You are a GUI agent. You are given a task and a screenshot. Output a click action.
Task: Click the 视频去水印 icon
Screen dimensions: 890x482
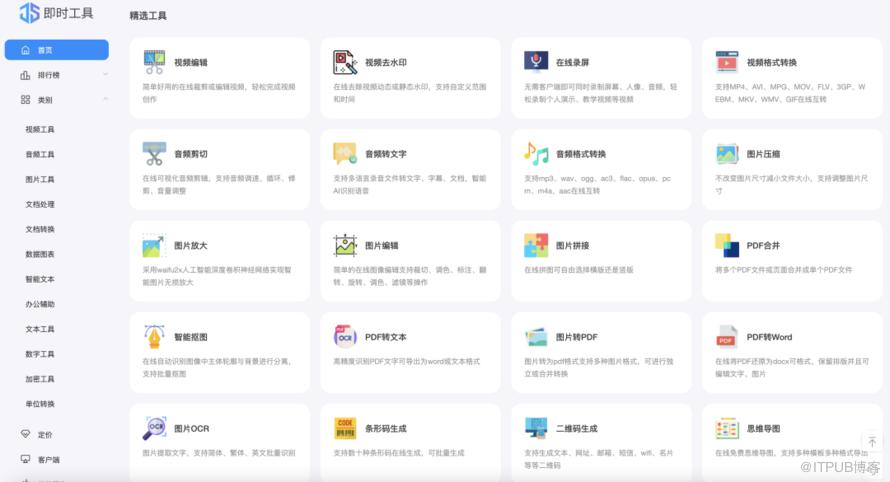click(345, 62)
